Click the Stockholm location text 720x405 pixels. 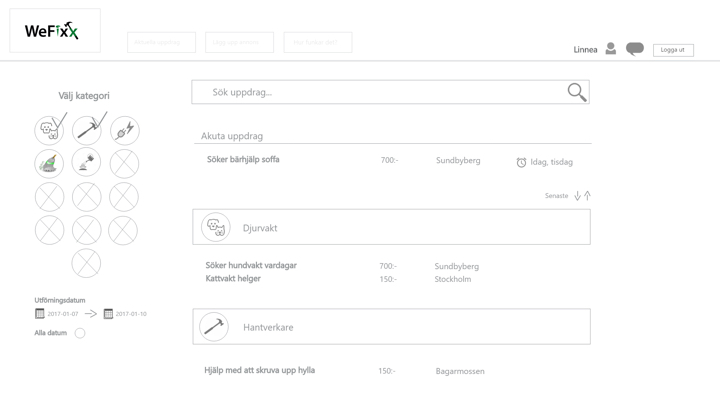point(453,279)
